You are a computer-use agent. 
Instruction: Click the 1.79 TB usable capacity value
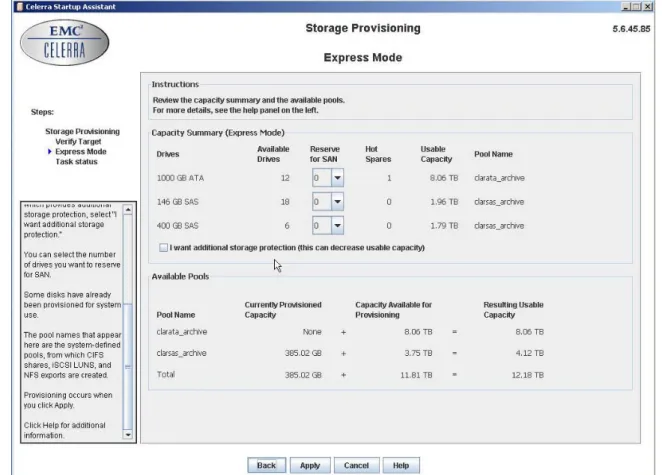click(x=444, y=225)
